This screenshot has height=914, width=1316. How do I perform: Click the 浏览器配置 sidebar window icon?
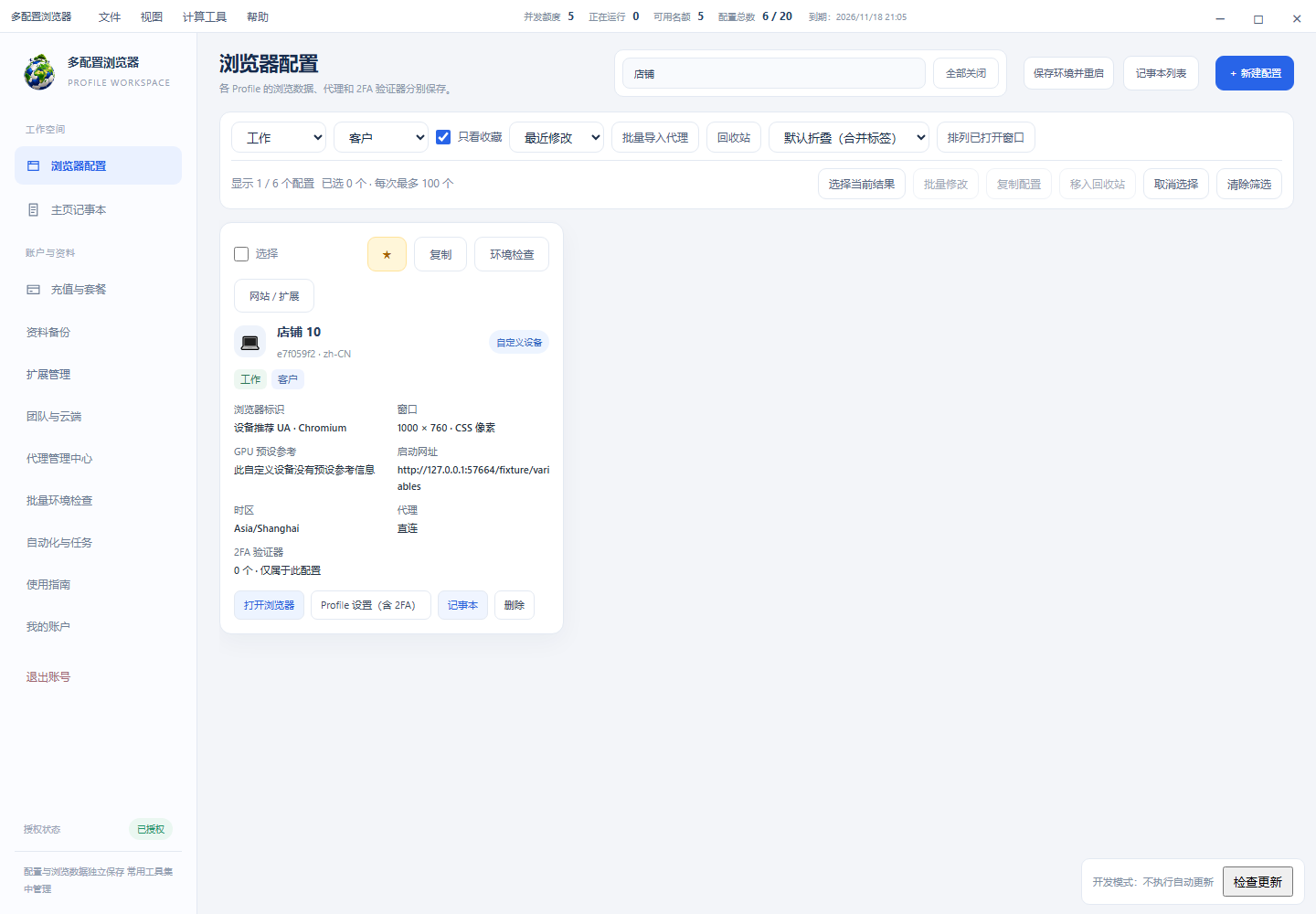point(34,166)
